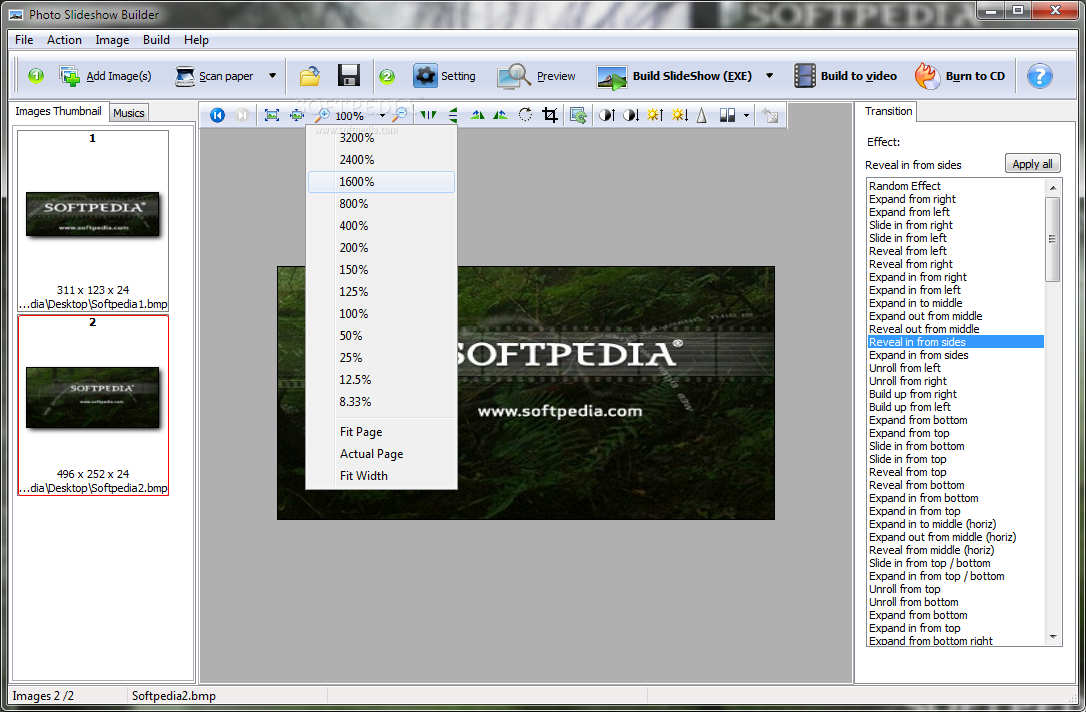Go to previous image with blue arrow
Screen dimensions: 1086x712
pyautogui.click(x=217, y=115)
